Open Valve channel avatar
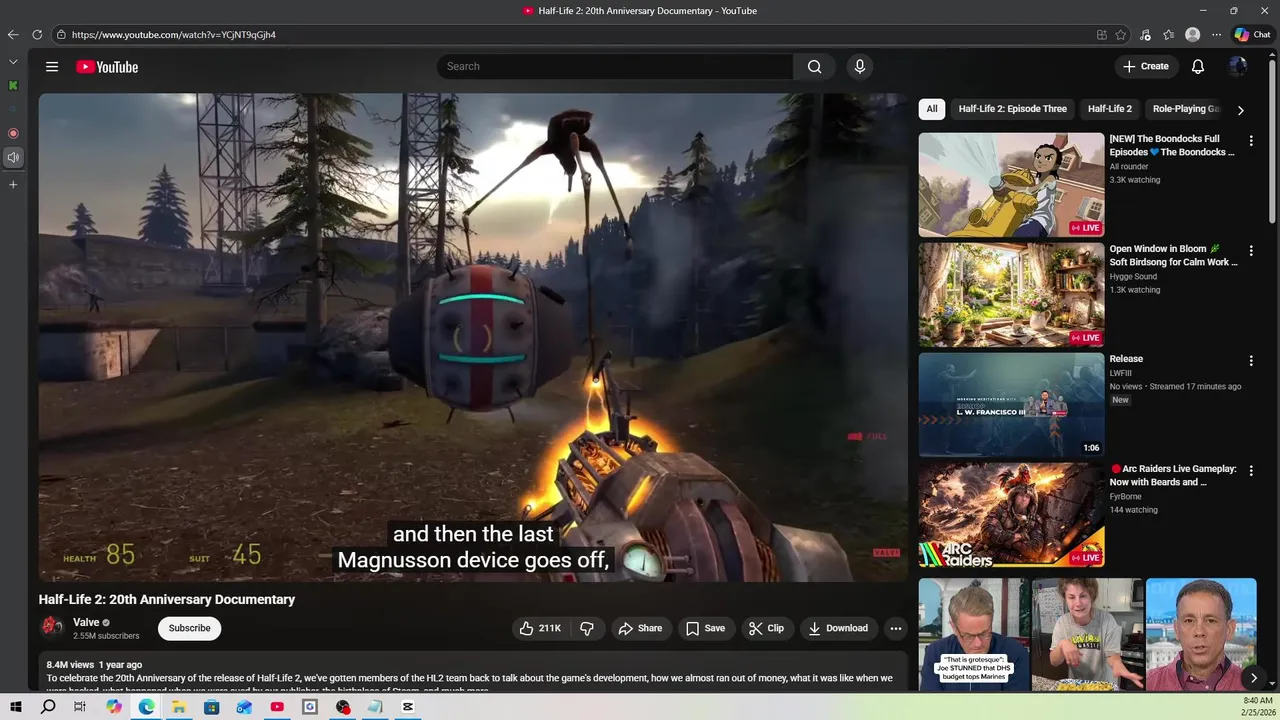1280x720 pixels. (52, 628)
